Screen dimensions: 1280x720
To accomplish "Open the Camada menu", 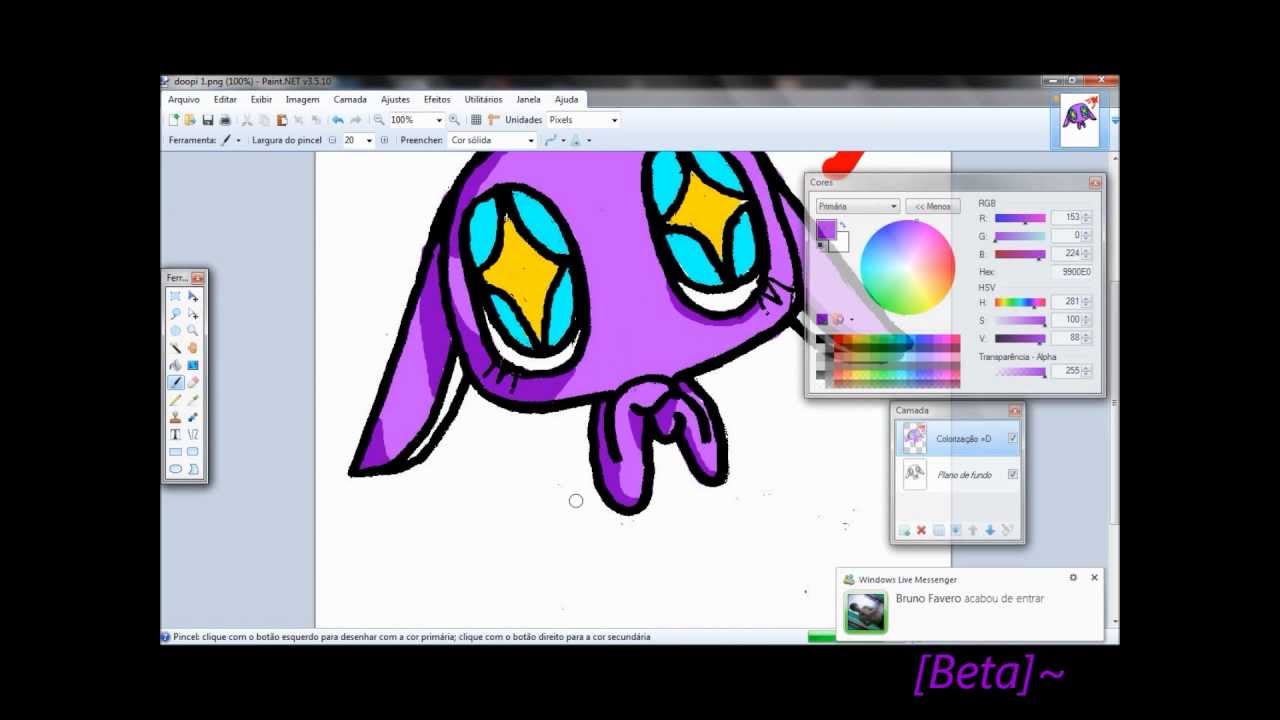I will (350, 100).
